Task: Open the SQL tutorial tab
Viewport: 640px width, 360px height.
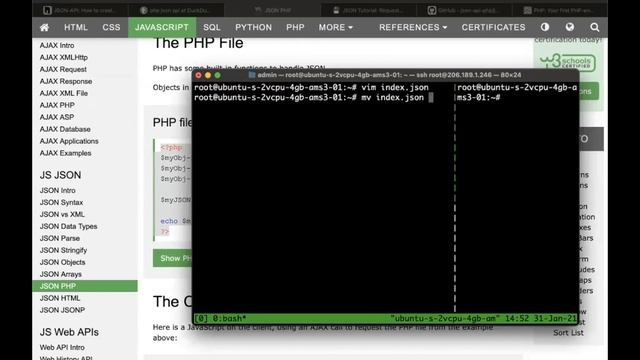Action: click(212, 27)
